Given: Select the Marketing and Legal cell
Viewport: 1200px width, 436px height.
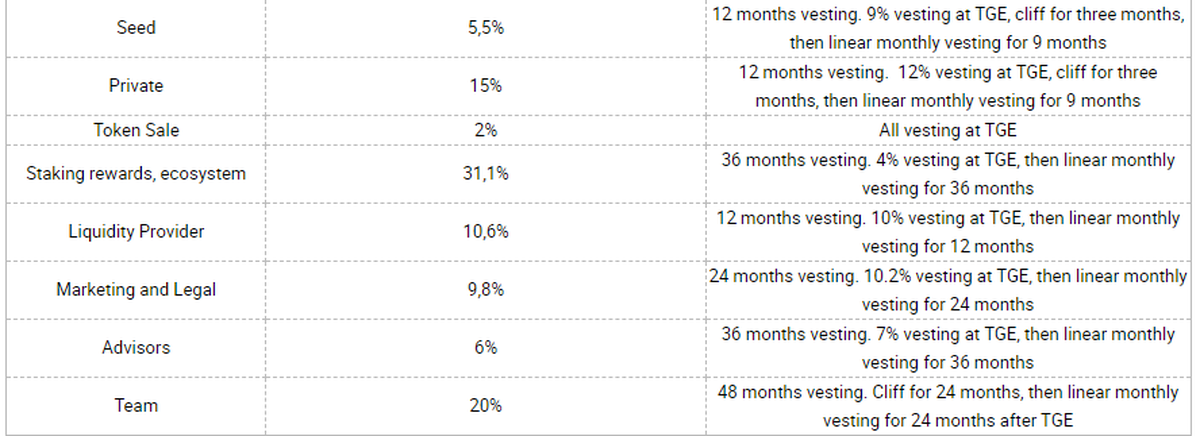Looking at the screenshot, I should click(x=136, y=290).
